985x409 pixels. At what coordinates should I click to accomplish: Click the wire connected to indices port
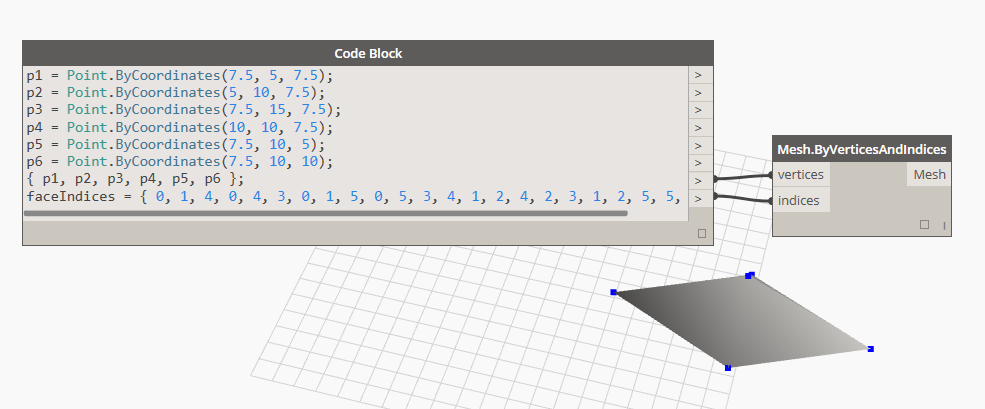tap(743, 199)
